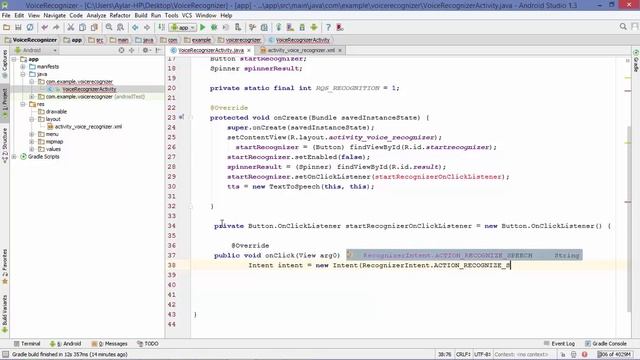Viewport: 640px width, 360px height.
Task: Open the Refactor menu
Action: pos(120,16)
